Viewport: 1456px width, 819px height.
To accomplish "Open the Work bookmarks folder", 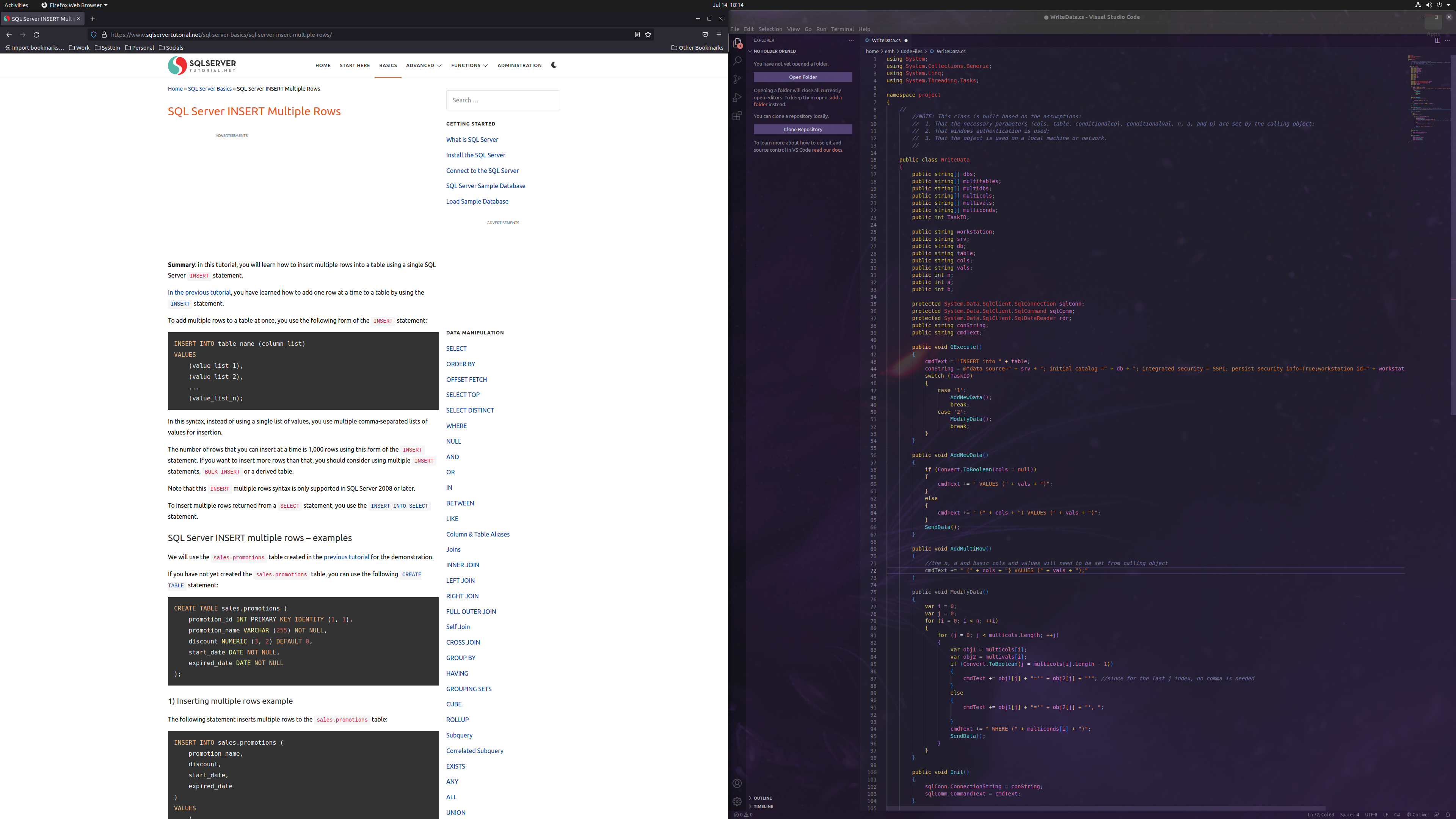I will [79, 47].
